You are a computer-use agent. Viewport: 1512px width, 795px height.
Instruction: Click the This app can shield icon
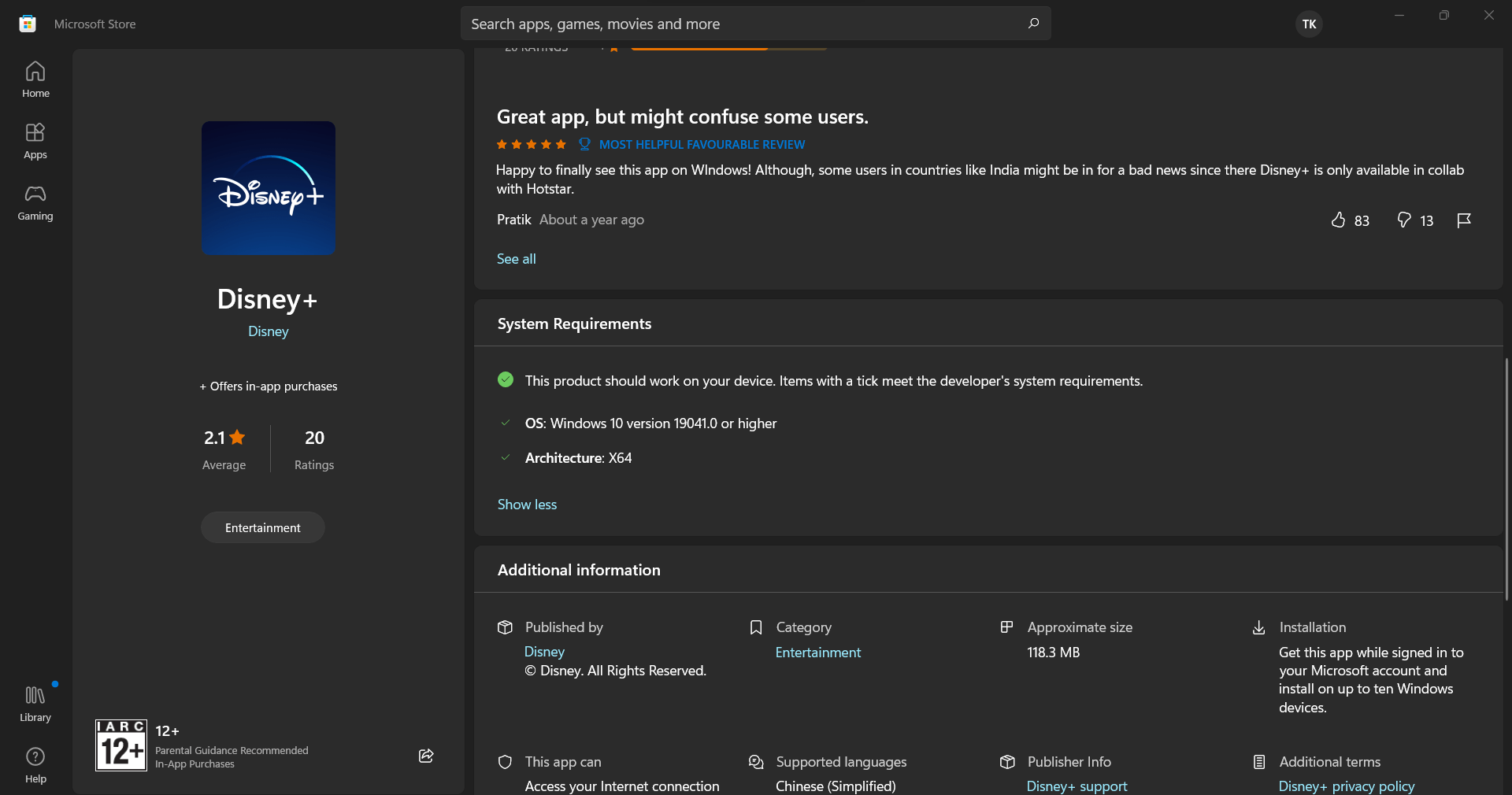tap(506, 762)
